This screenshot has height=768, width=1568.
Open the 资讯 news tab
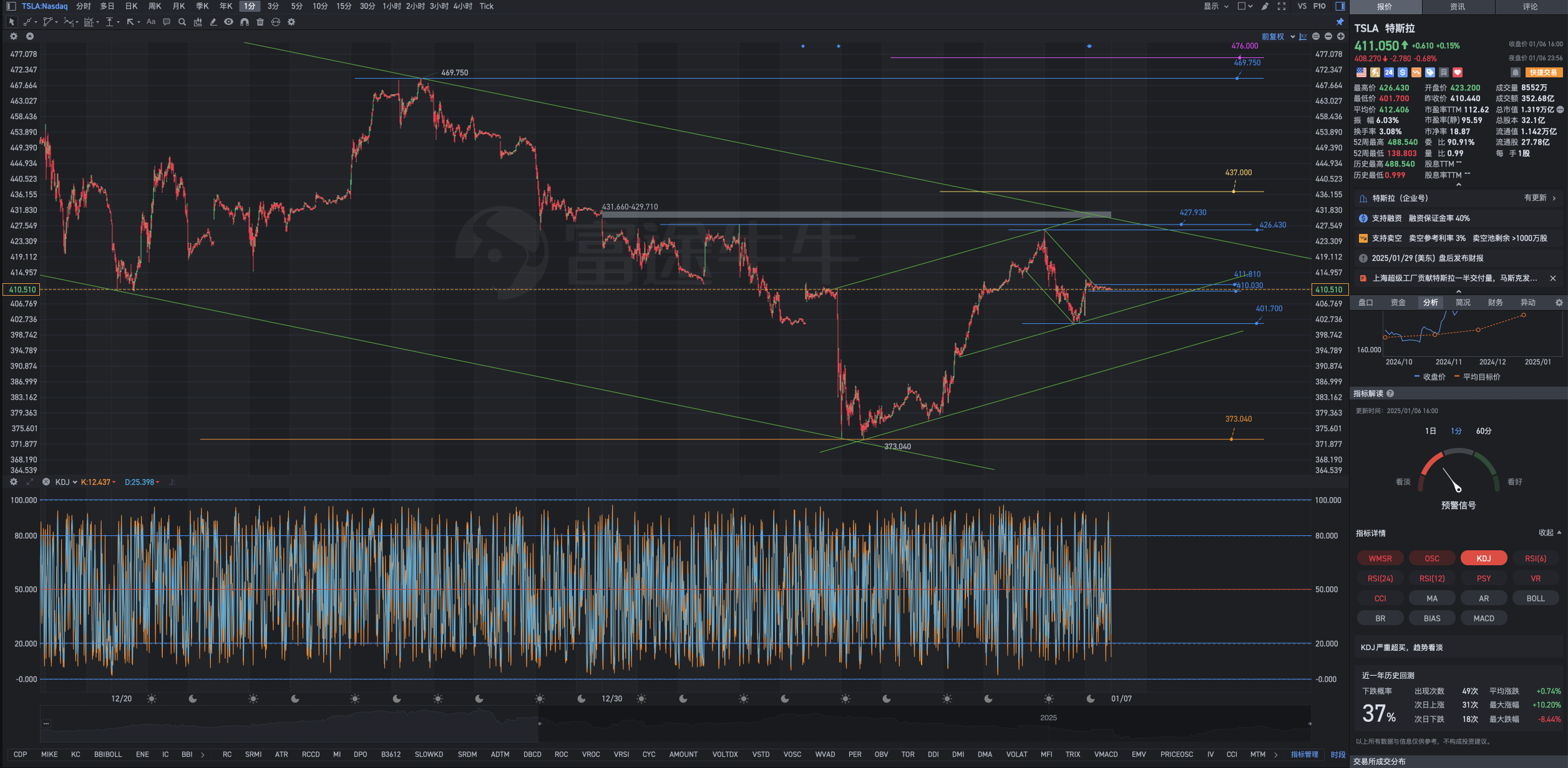tap(1458, 7)
